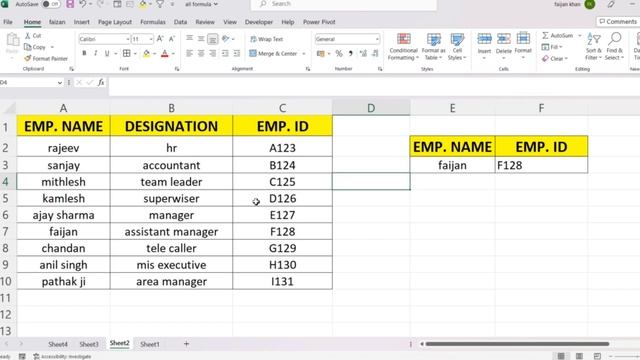Click Format Painter brush

click(28, 58)
